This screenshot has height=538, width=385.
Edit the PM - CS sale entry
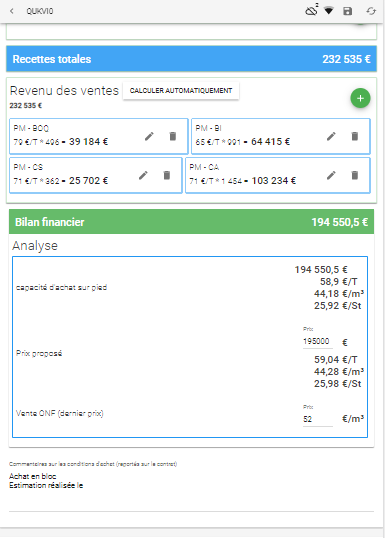[143, 175]
